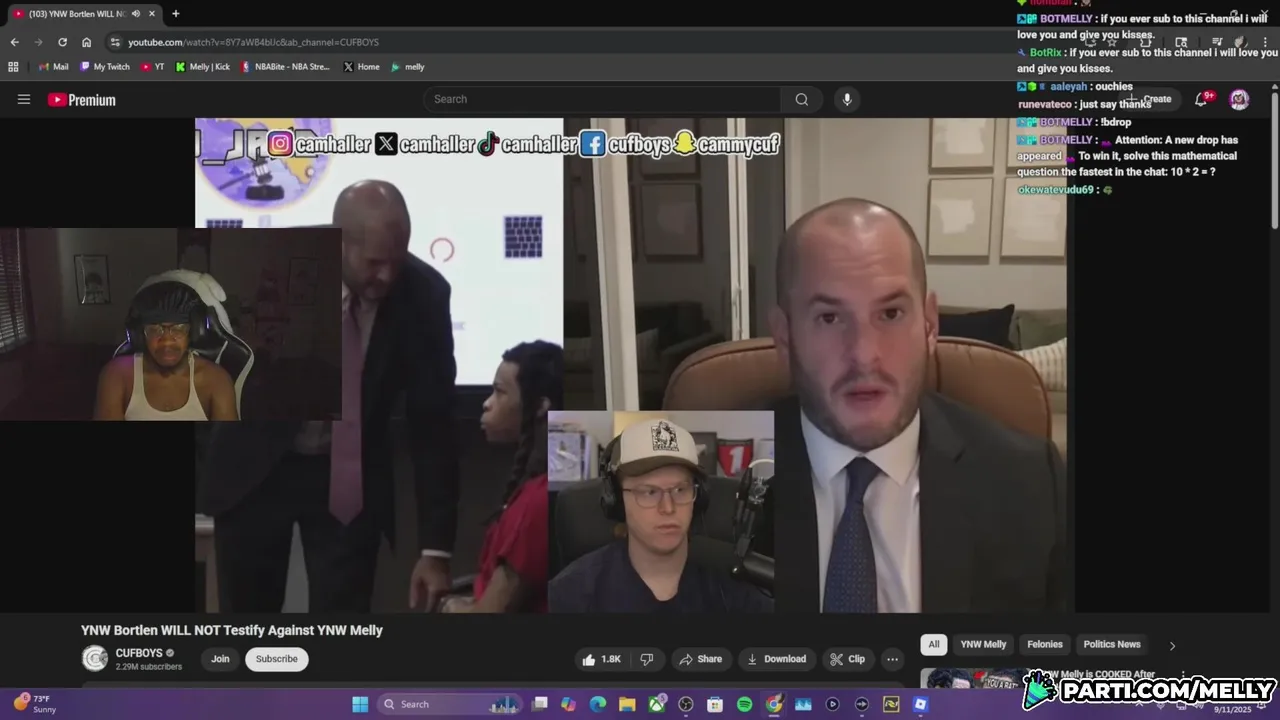Viewport: 1280px width, 720px height.
Task: Click the YouTube Premium logo
Action: [82, 100]
